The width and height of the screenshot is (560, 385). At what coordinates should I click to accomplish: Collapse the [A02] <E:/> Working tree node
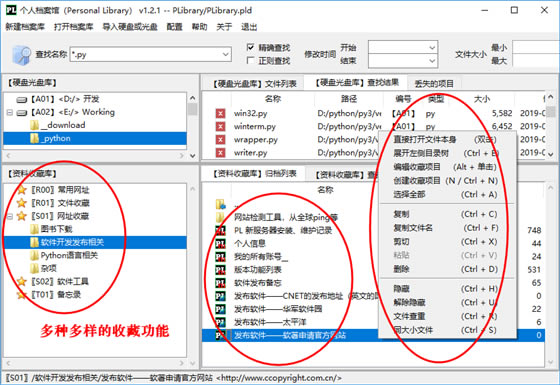pos(10,113)
